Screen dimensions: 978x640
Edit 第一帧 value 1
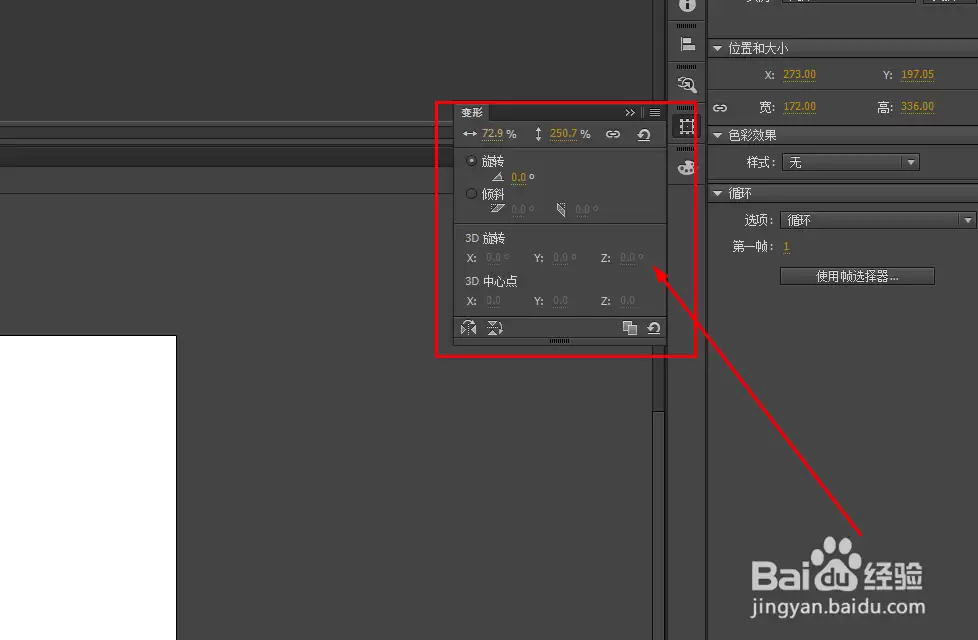pos(787,247)
